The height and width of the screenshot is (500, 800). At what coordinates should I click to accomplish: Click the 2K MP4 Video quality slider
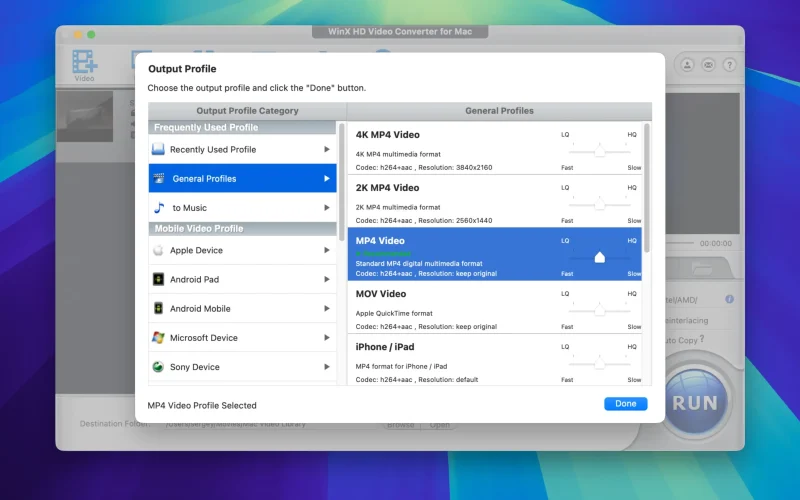pyautogui.click(x=599, y=204)
